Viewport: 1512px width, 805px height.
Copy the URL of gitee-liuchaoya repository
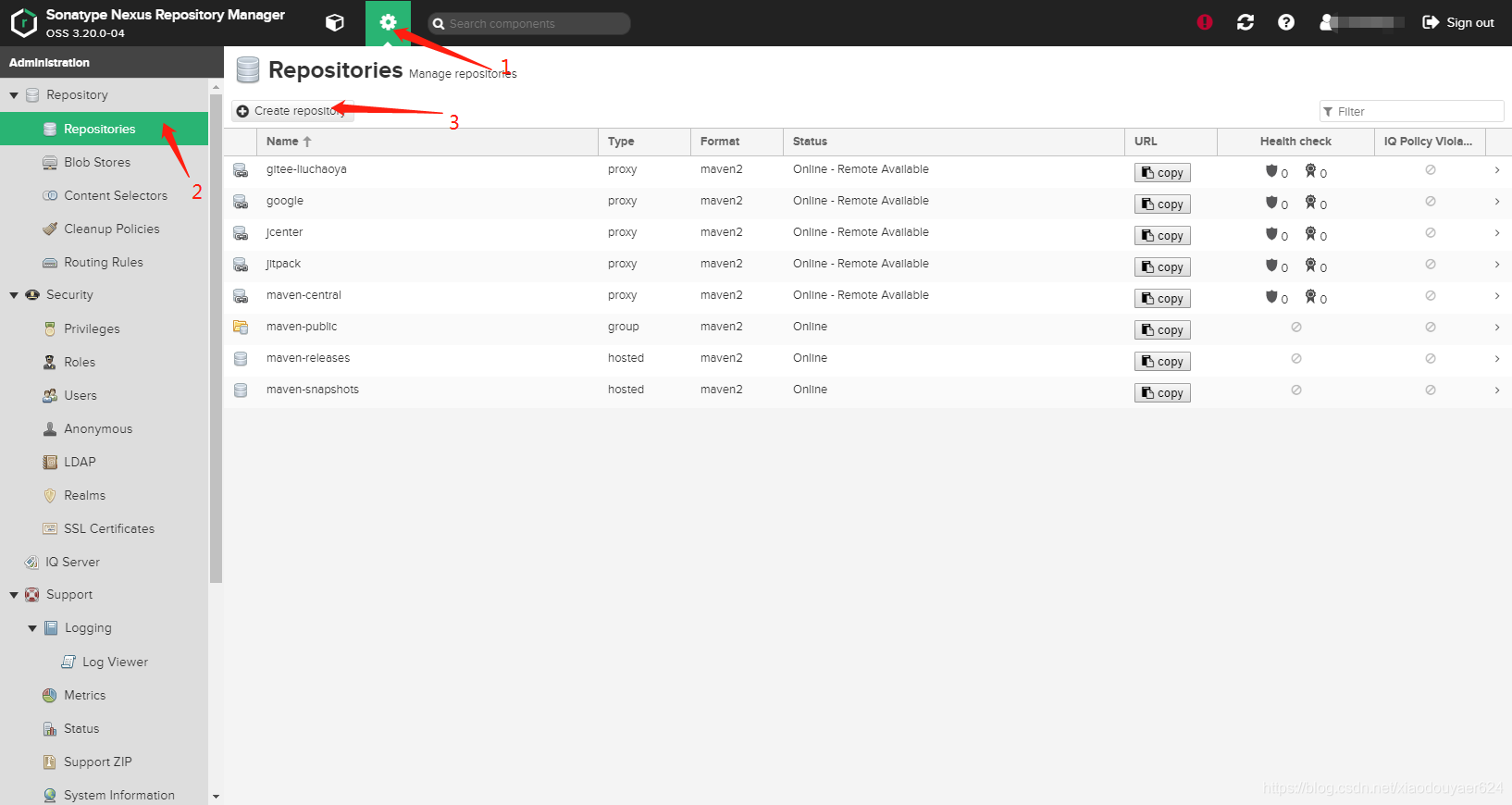click(x=1162, y=173)
